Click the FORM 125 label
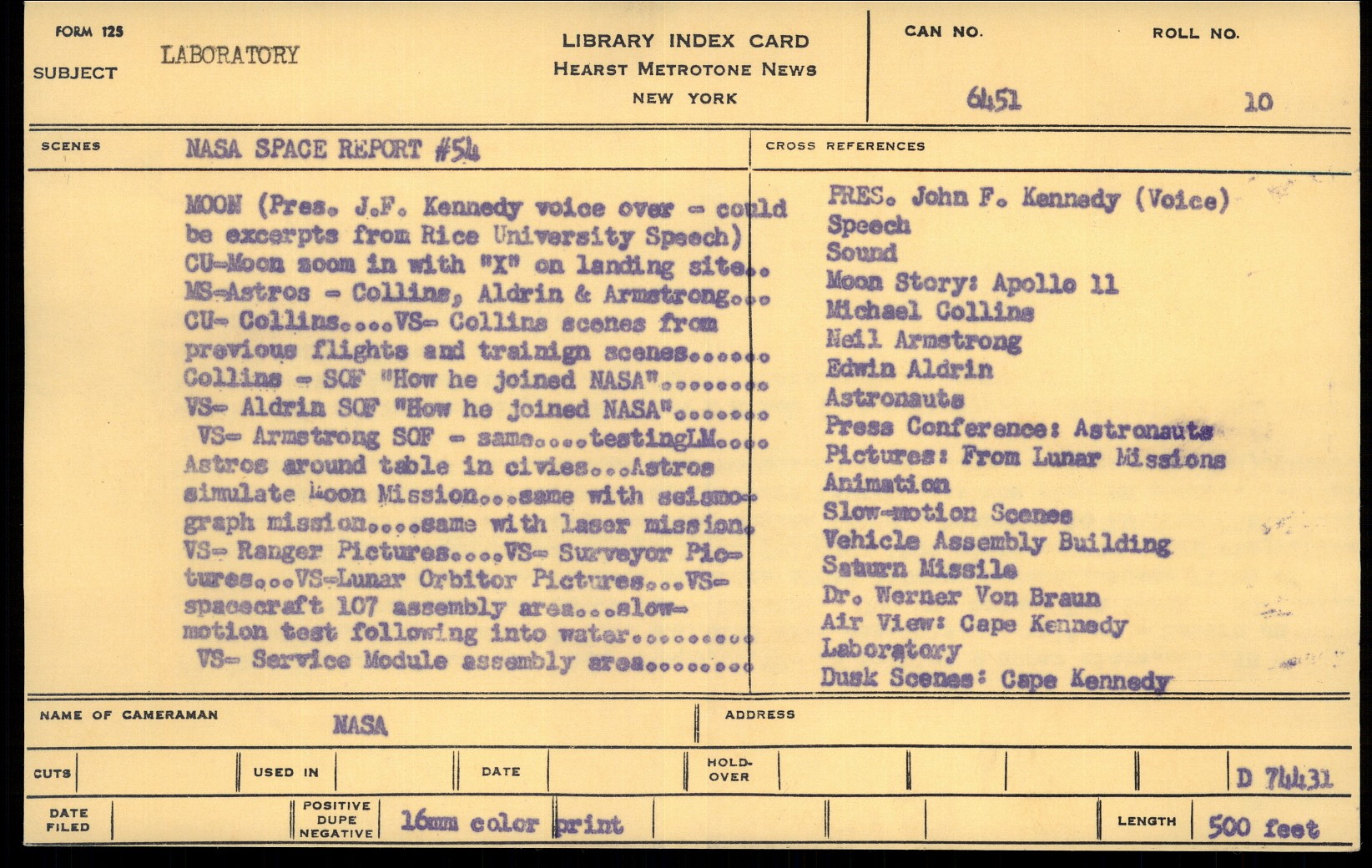The image size is (1372, 868). pos(89,32)
